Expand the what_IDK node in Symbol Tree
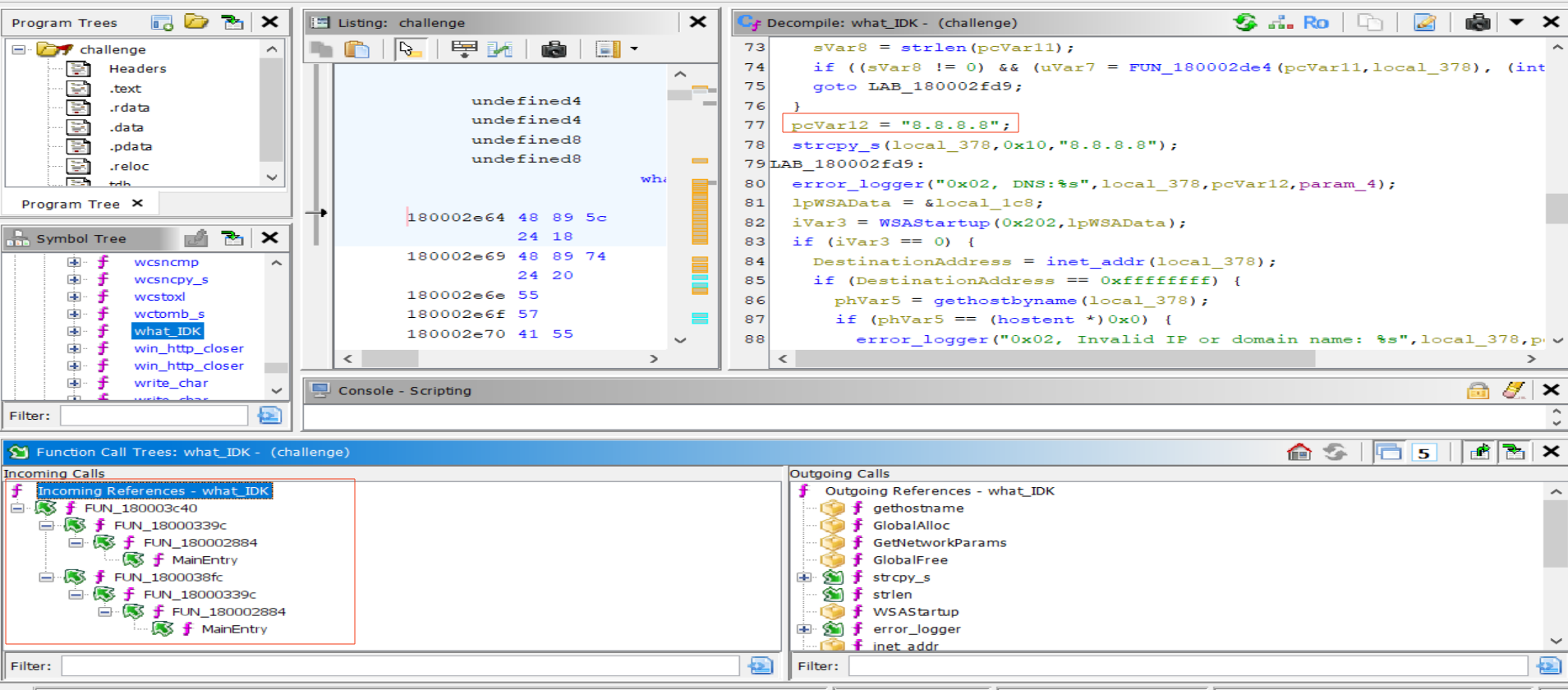 74,331
